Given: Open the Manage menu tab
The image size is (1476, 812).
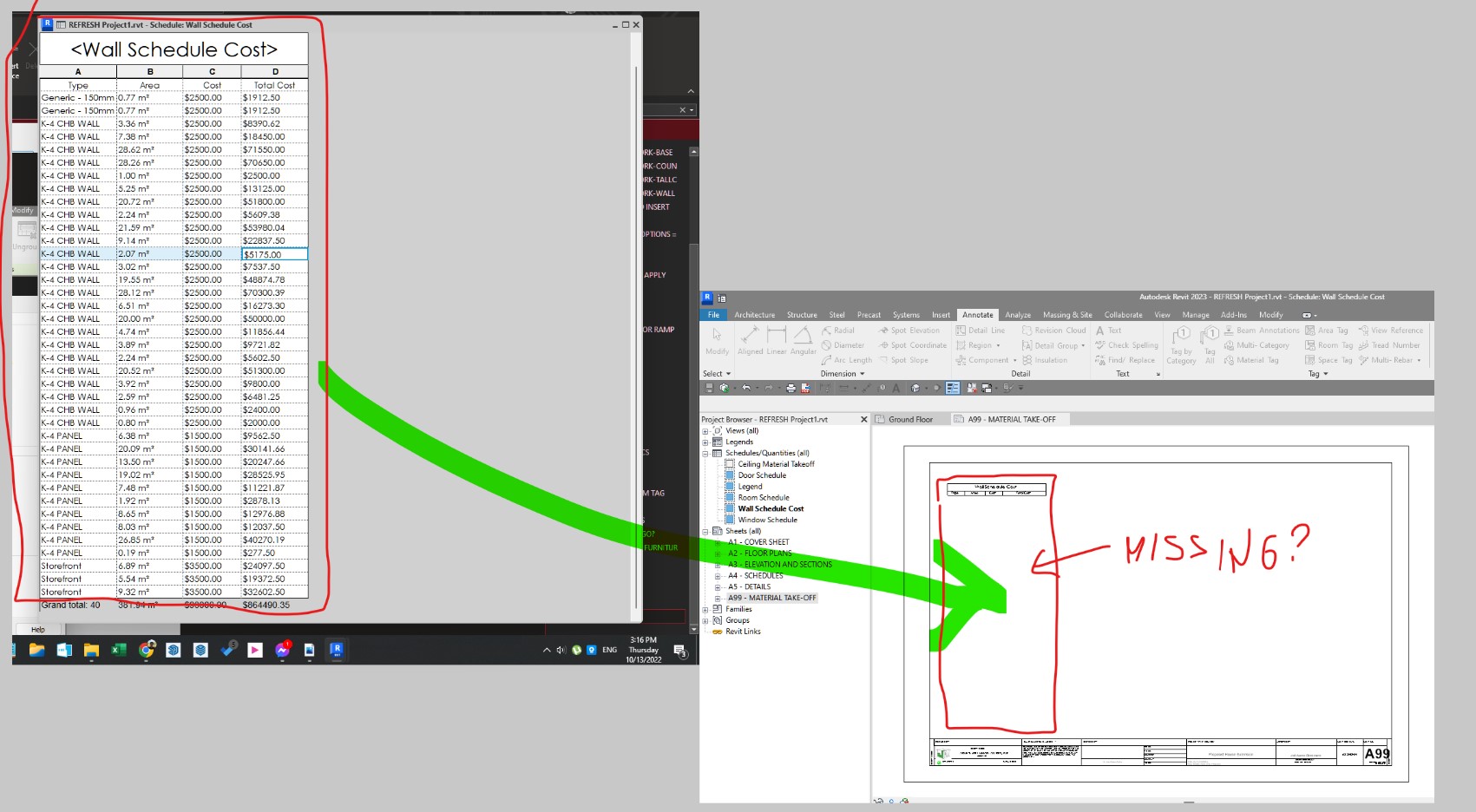Looking at the screenshot, I should point(1196,314).
